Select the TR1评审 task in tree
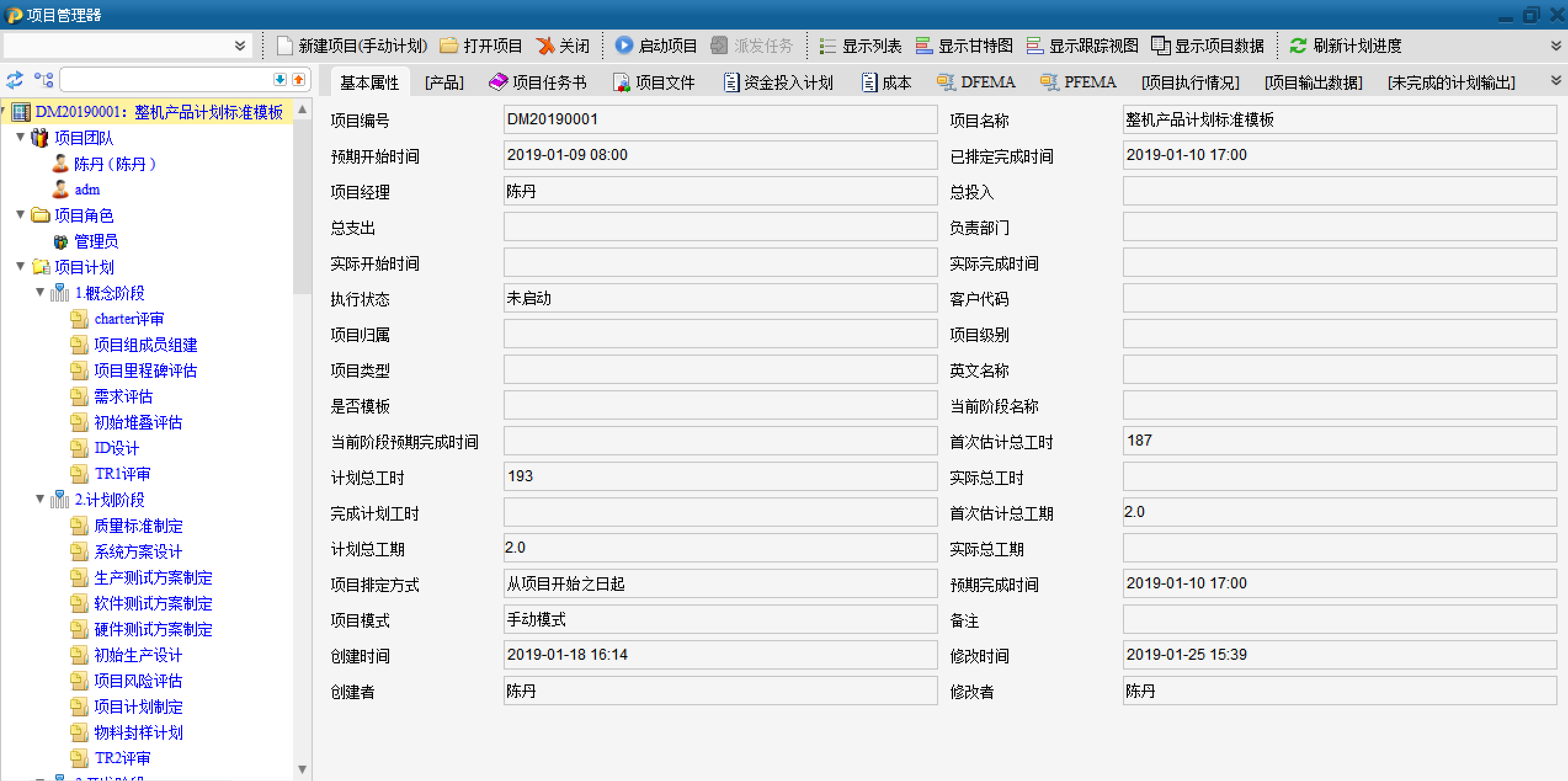Screen dimensions: 1568x781 (x=122, y=474)
